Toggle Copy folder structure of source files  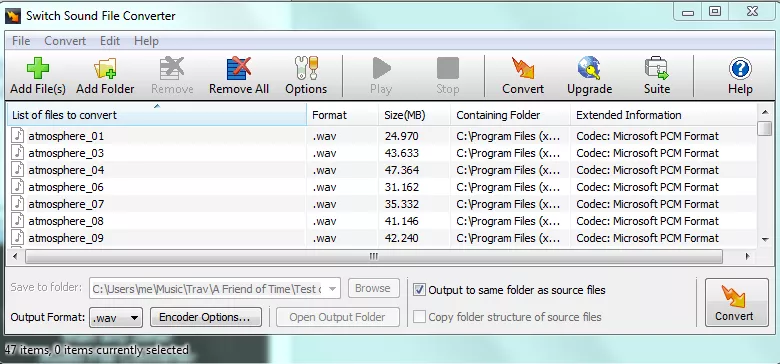point(419,317)
